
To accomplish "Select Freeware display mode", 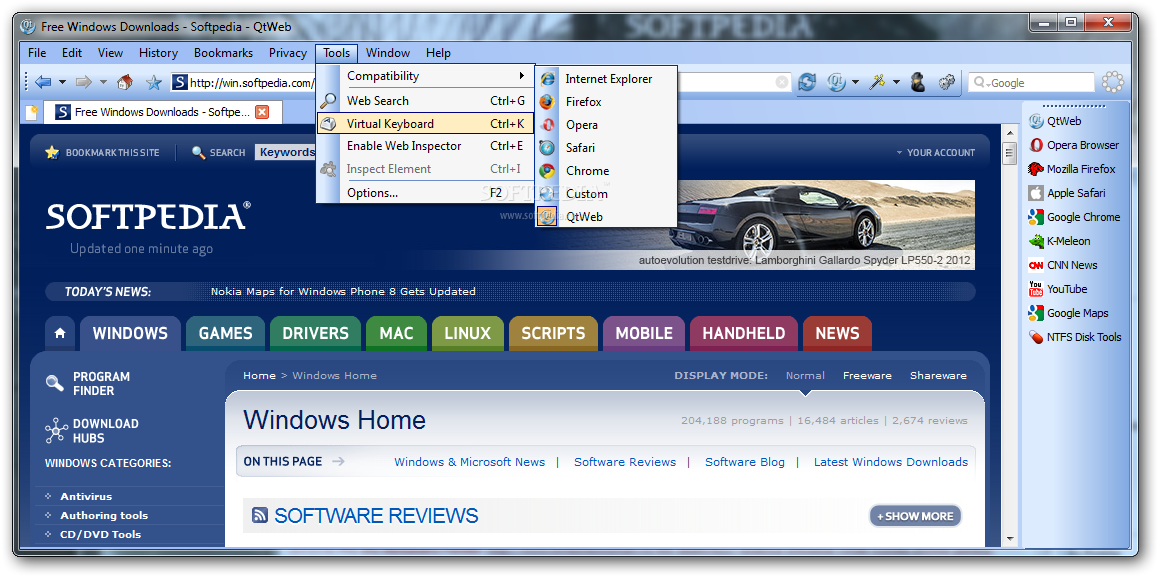I will pyautogui.click(x=867, y=375).
